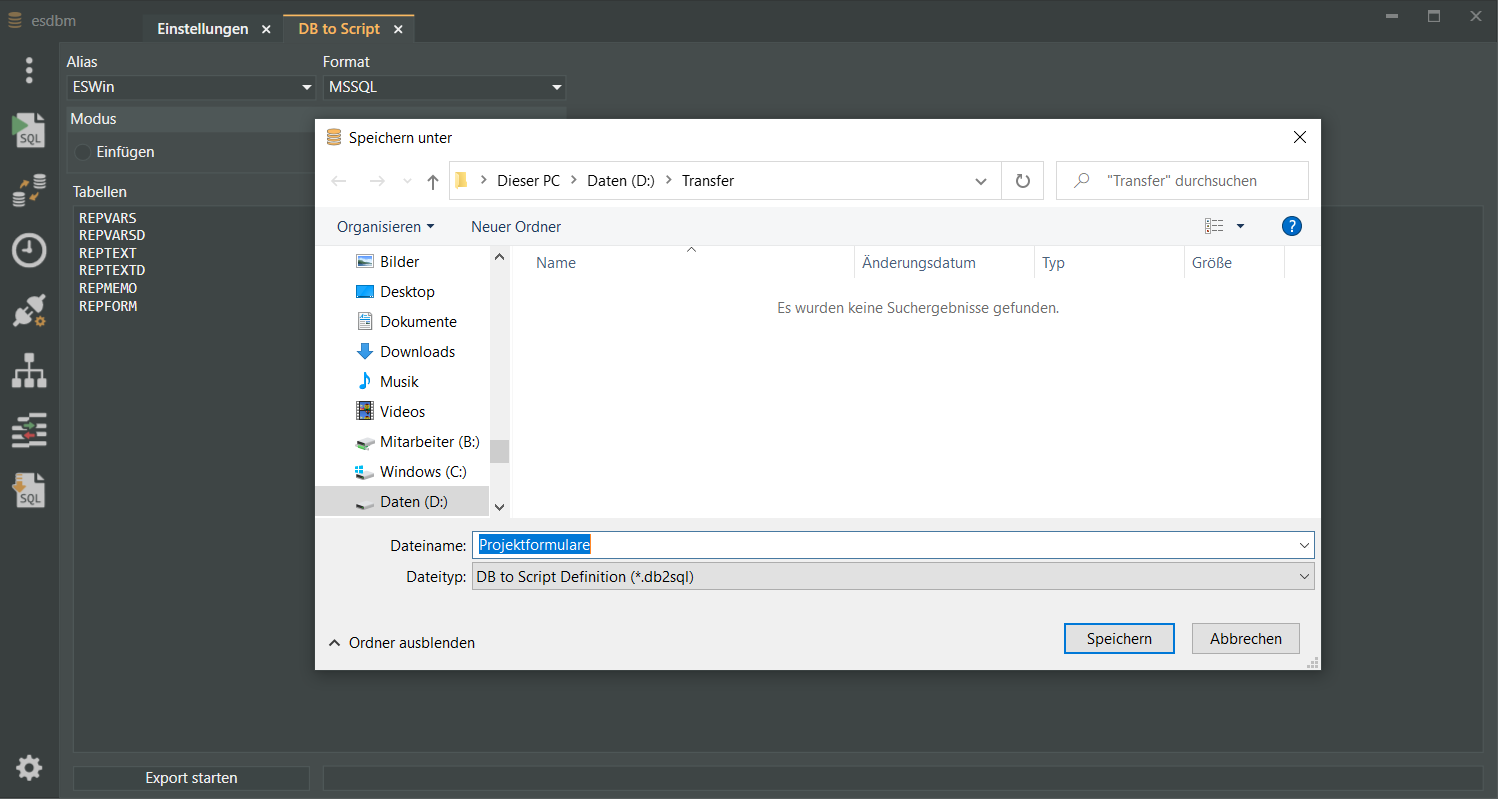Open the hierarchy structure sidebar icon
This screenshot has width=1498, height=799.
(29, 370)
